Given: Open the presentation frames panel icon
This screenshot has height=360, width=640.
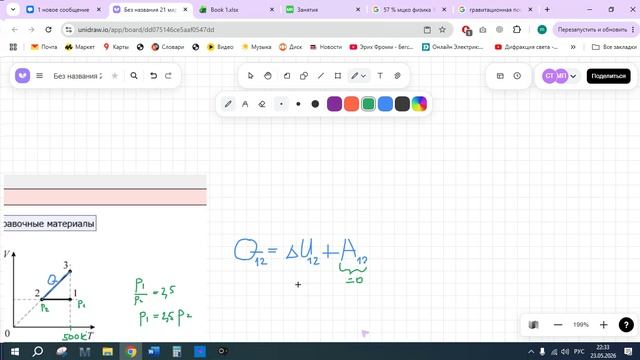Looking at the screenshot, I should 500,76.
